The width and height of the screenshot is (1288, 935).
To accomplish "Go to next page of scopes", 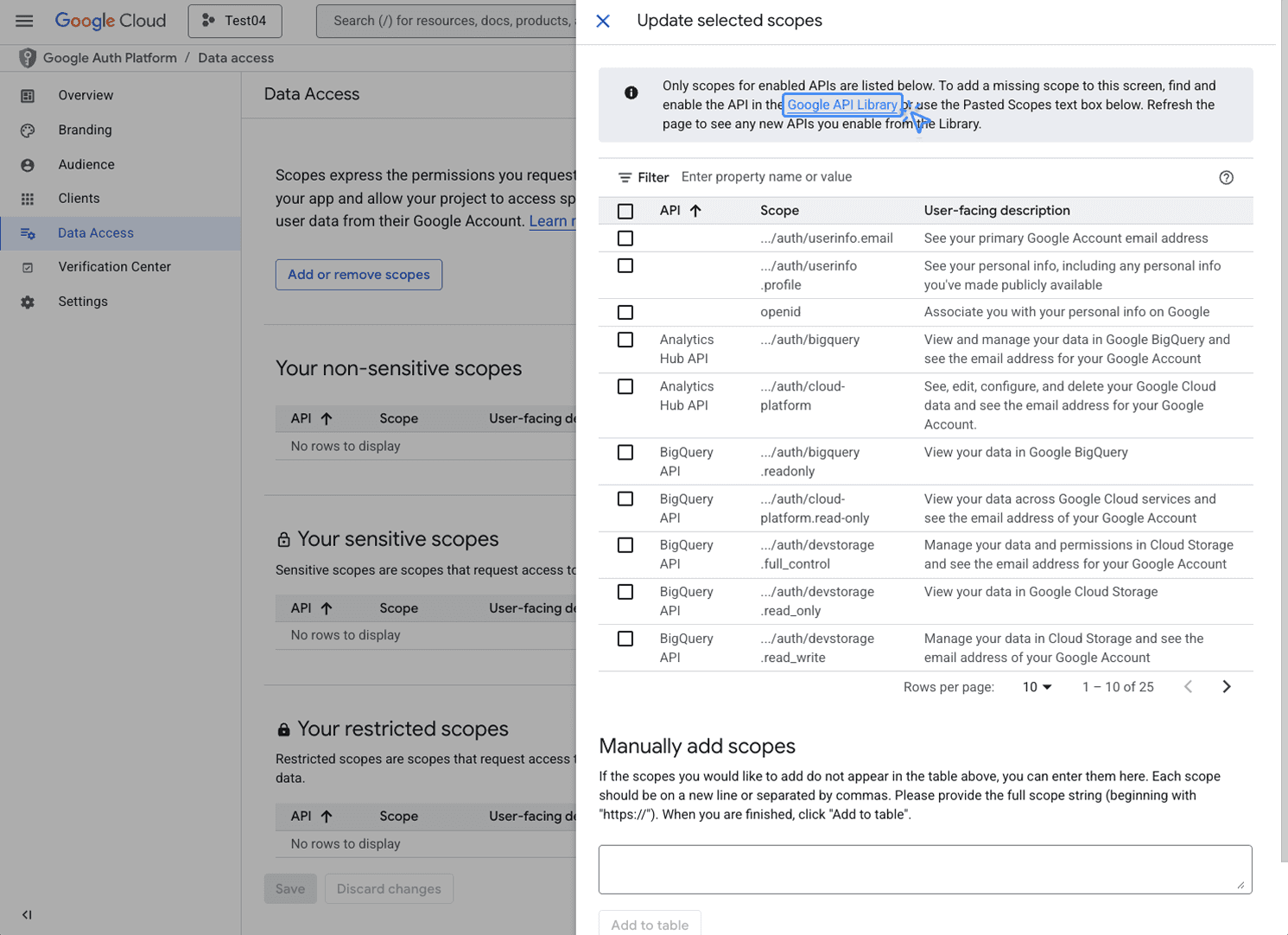I will point(1226,687).
